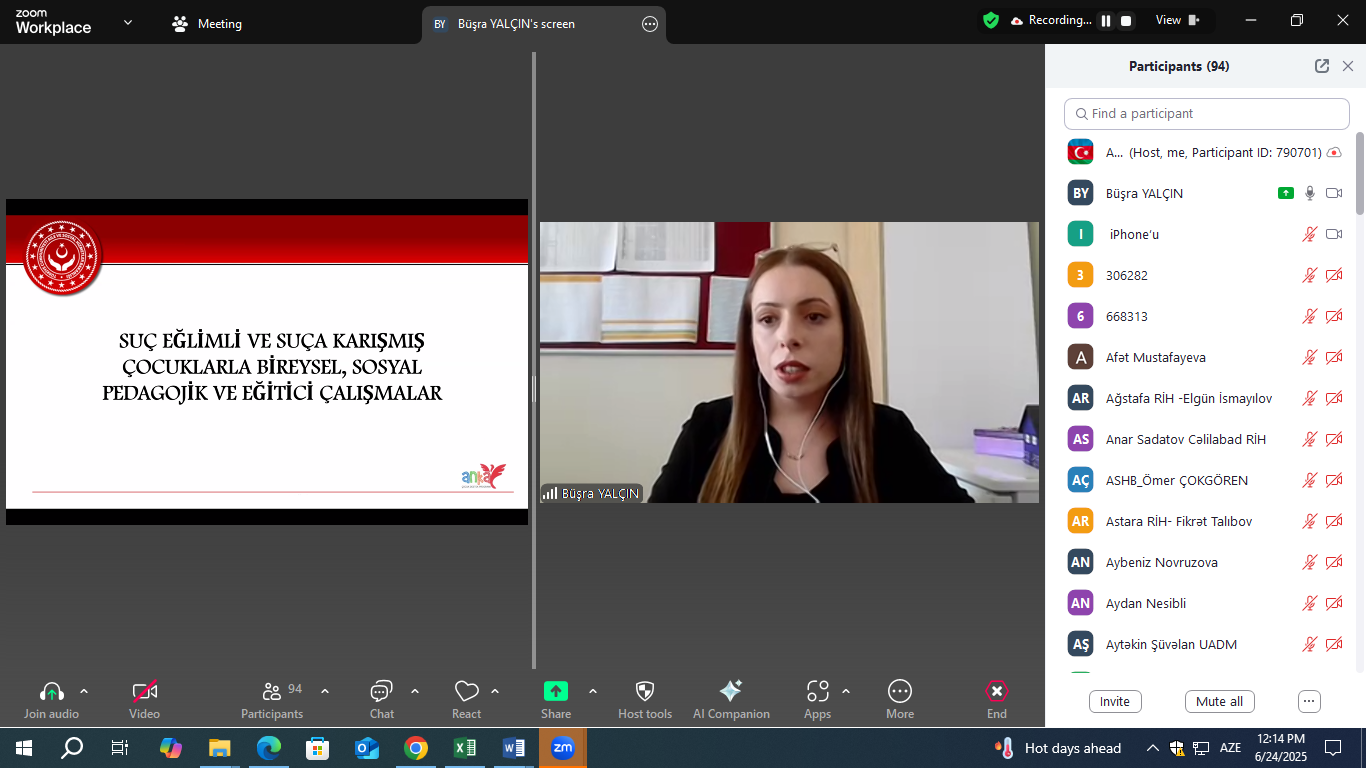Viewport: 1366px width, 768px height.
Task: Click the Find a participant field
Action: pyautogui.click(x=1207, y=114)
